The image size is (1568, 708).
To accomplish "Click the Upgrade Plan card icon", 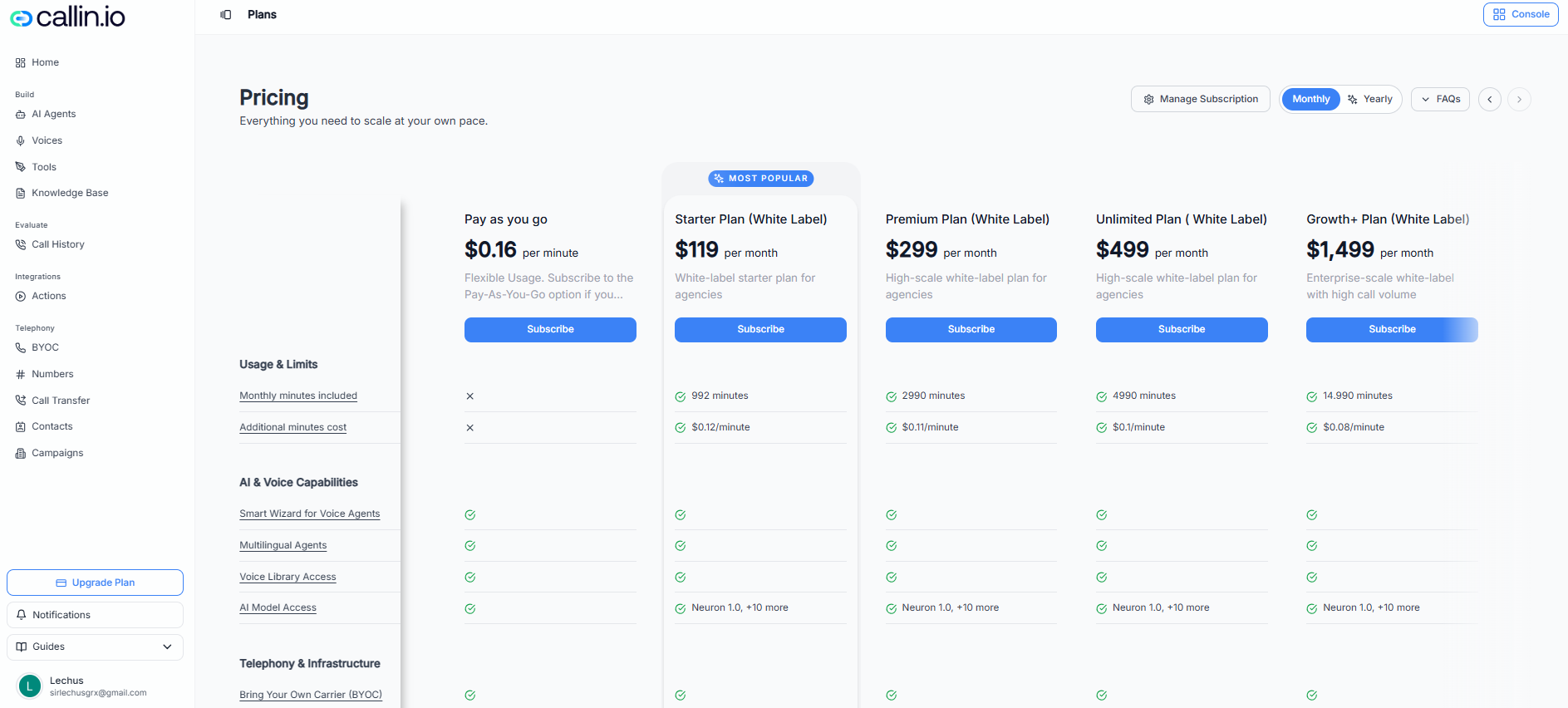I will tap(61, 583).
